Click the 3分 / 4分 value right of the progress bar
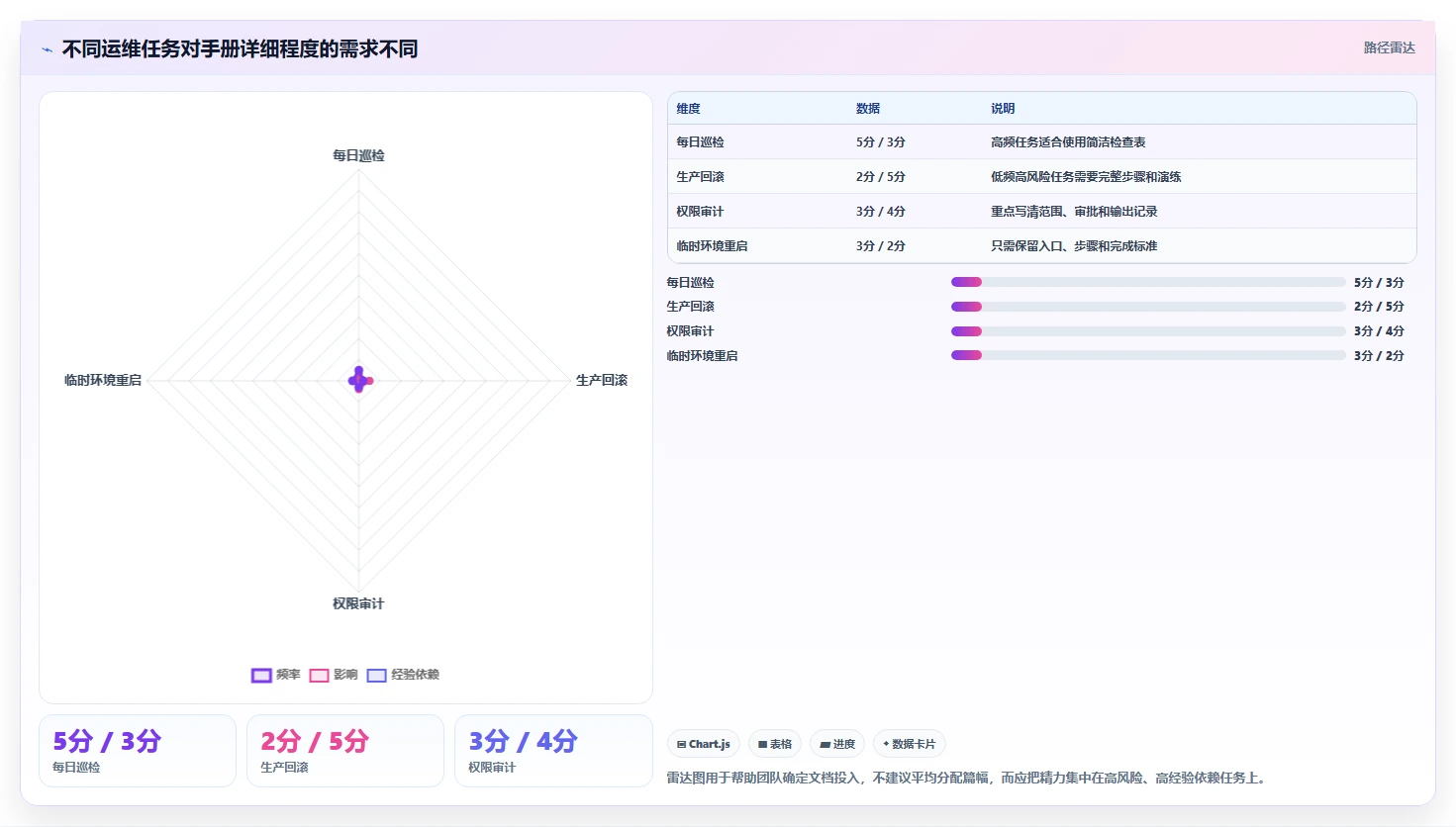1456x827 pixels. coord(1379,331)
